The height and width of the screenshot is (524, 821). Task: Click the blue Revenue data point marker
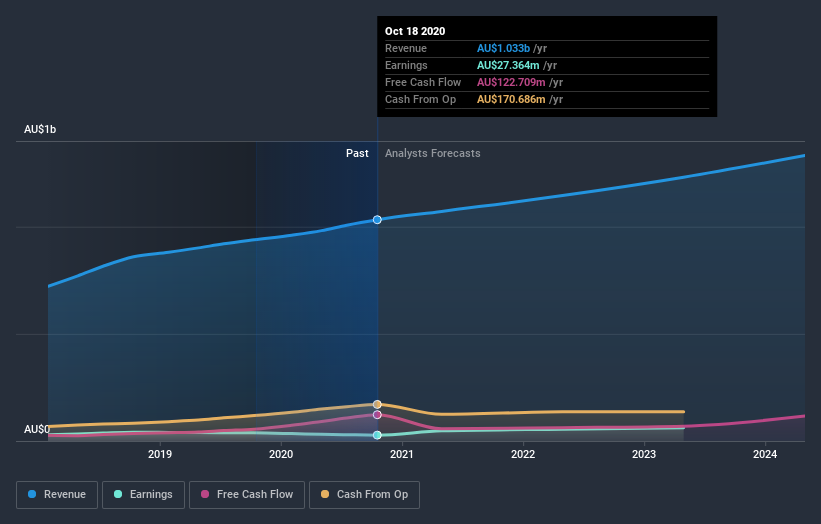[377, 220]
